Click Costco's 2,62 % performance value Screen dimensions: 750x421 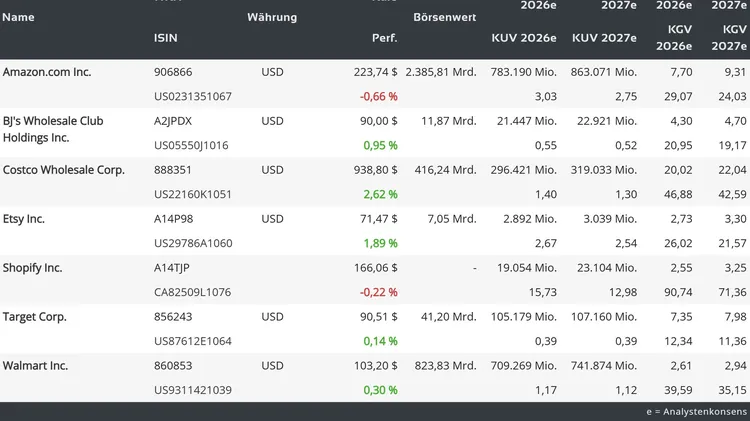379,194
